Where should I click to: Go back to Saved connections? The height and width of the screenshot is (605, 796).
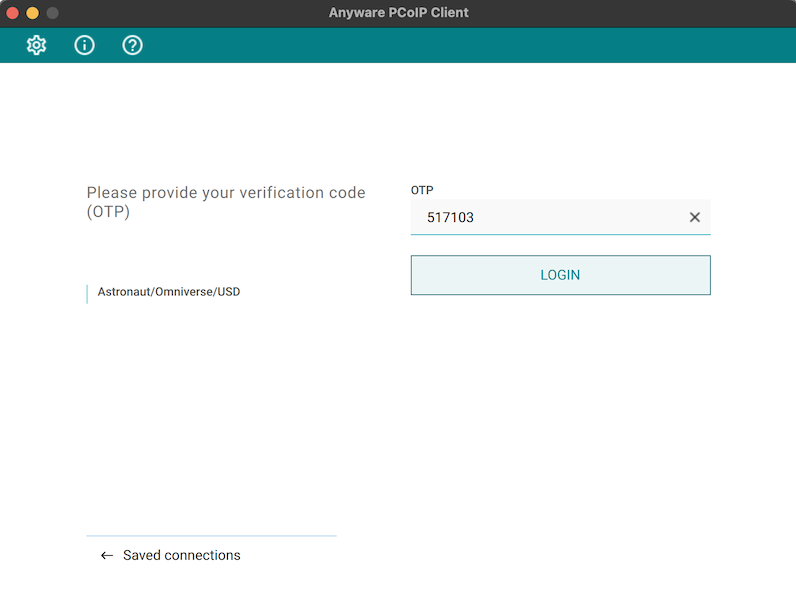tap(181, 555)
